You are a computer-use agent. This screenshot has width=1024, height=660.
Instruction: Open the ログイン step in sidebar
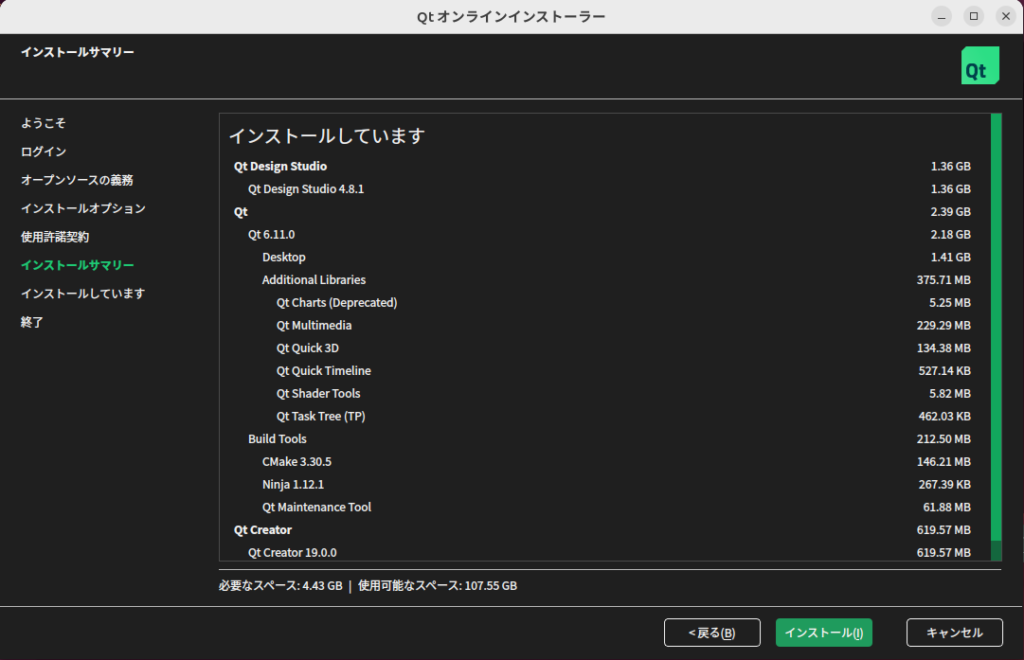click(x=43, y=152)
